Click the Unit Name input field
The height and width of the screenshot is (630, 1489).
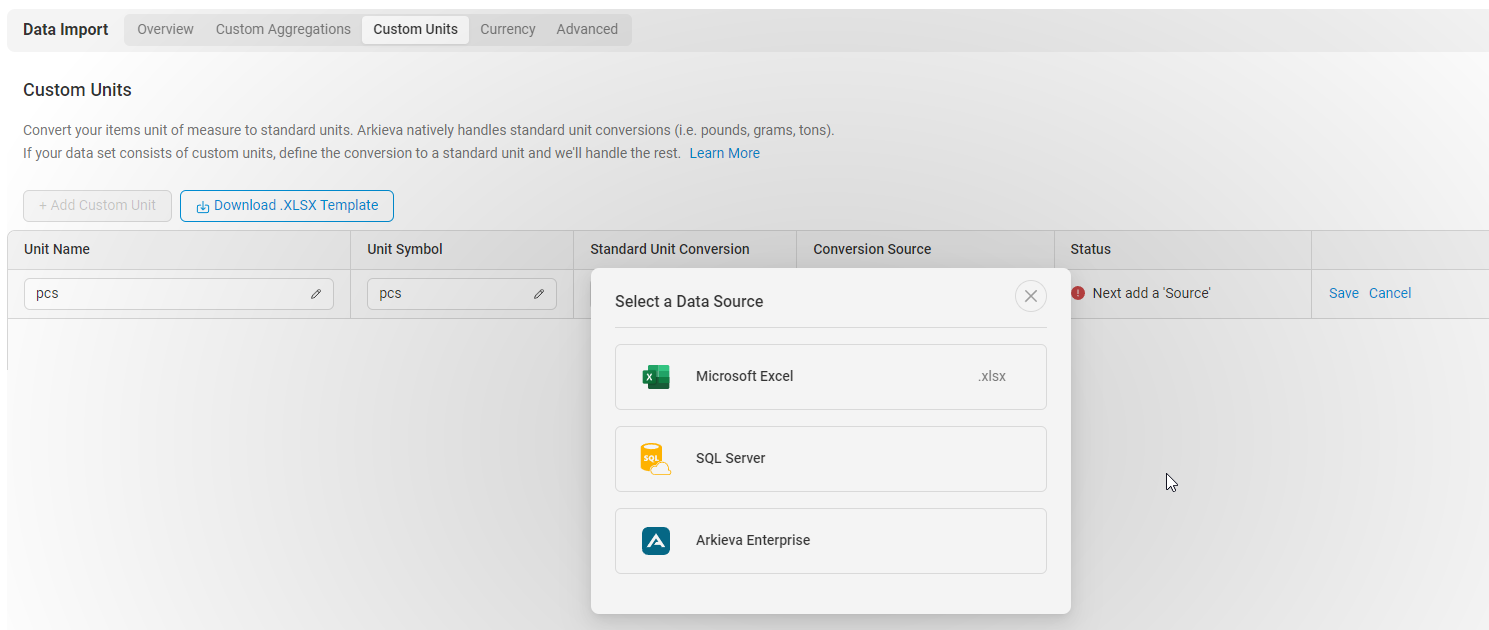click(x=179, y=294)
